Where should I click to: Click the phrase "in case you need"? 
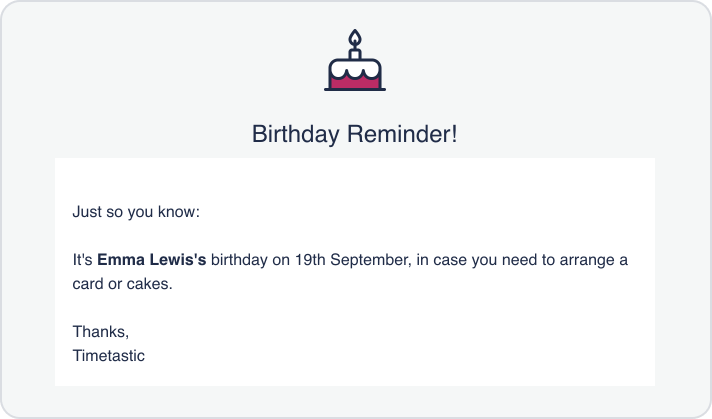pyautogui.click(x=476, y=260)
